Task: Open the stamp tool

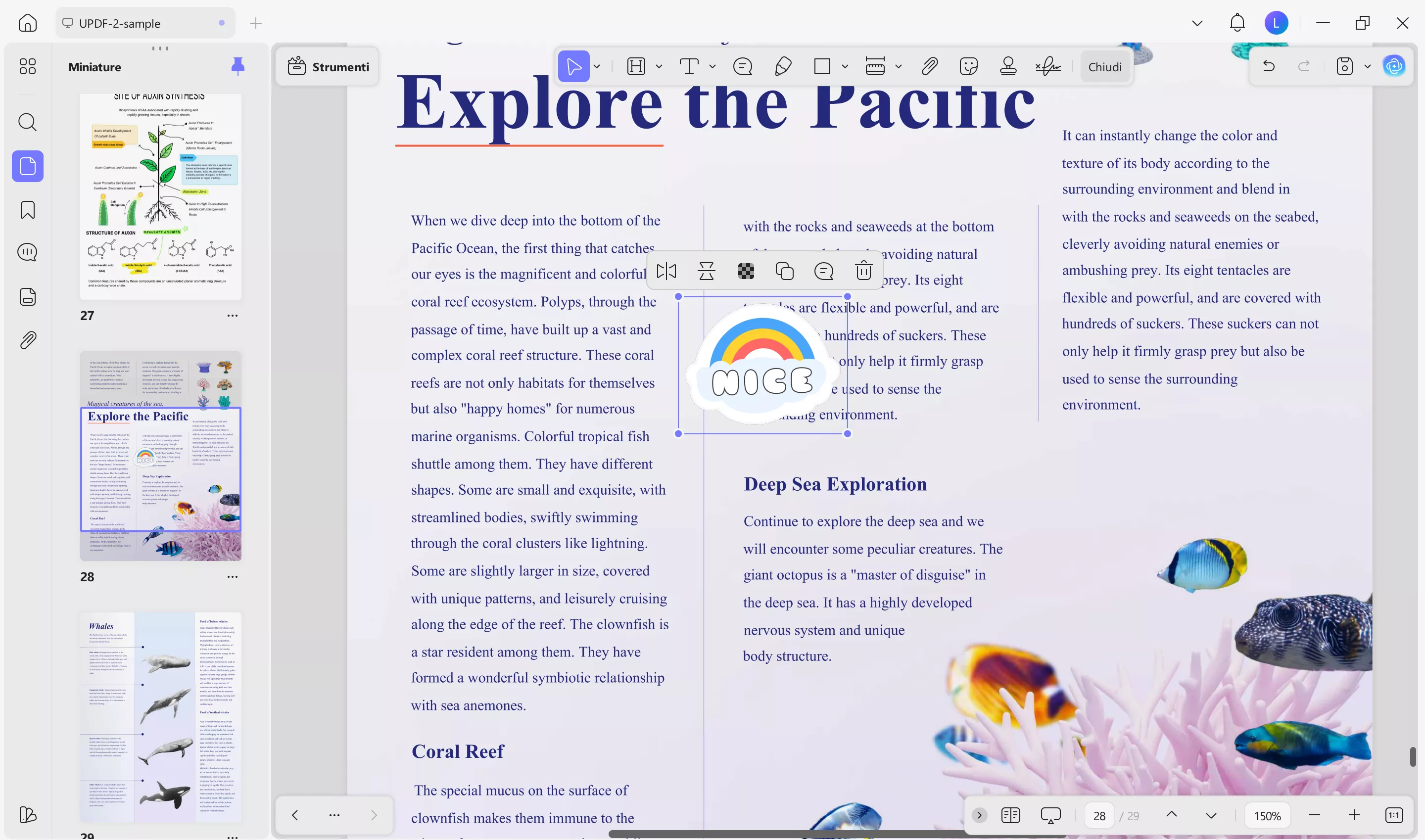Action: [x=1008, y=67]
